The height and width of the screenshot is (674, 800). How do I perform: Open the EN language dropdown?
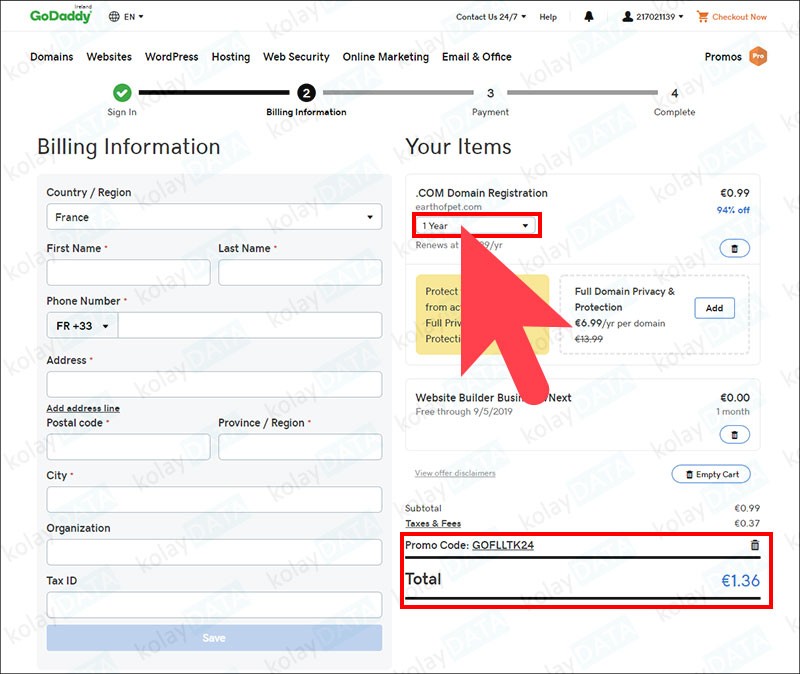pyautogui.click(x=134, y=17)
